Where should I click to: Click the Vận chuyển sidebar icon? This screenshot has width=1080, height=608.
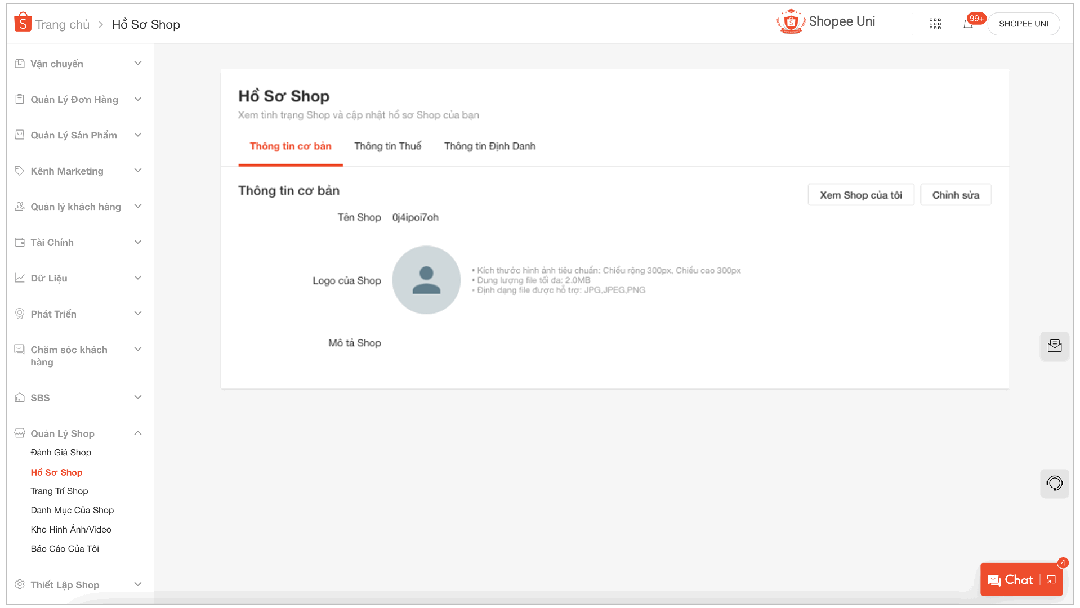tap(20, 64)
